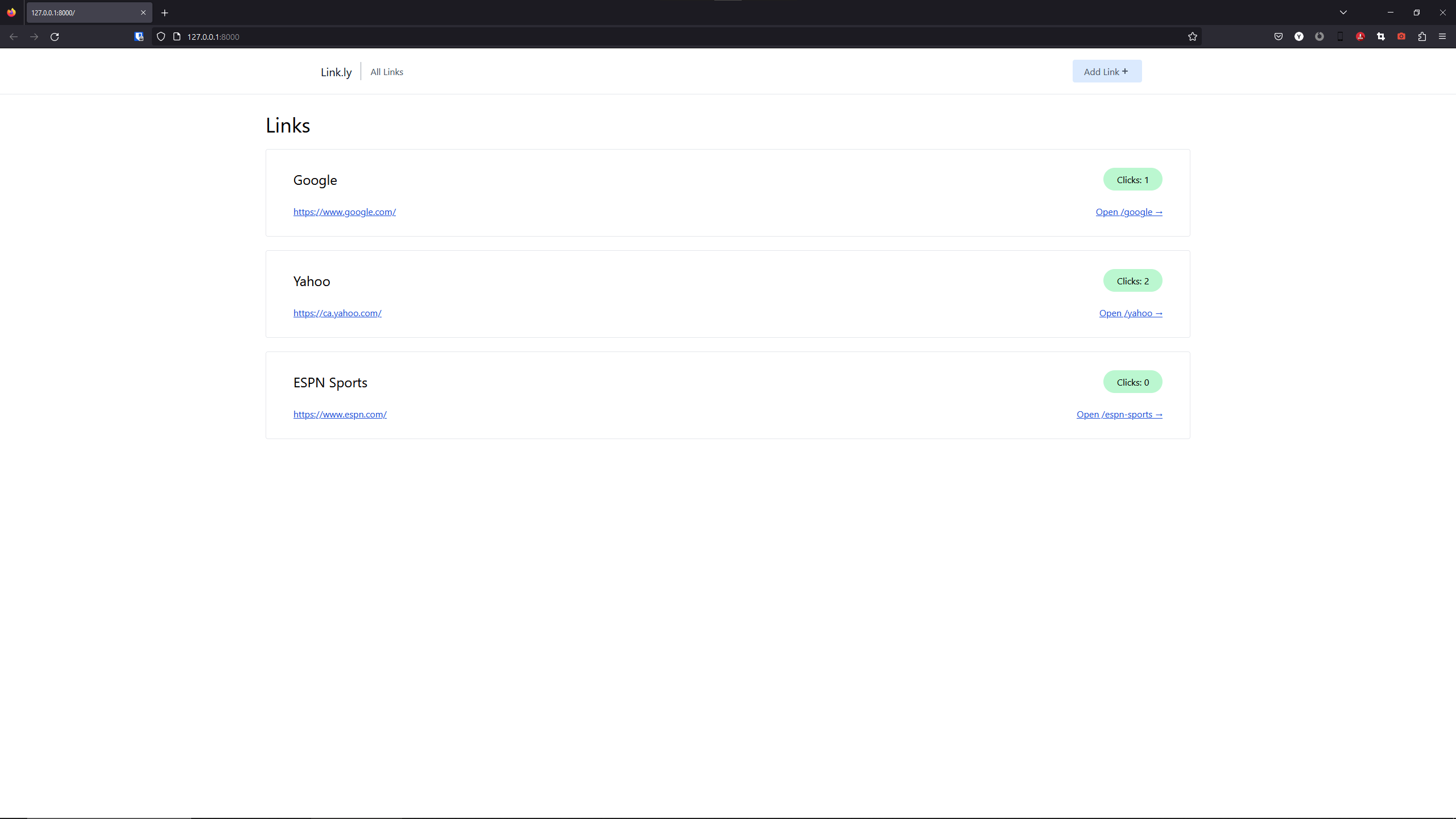The width and height of the screenshot is (1456, 819).
Task: Open the Extensions puzzle-piece menu
Action: tap(1422, 36)
